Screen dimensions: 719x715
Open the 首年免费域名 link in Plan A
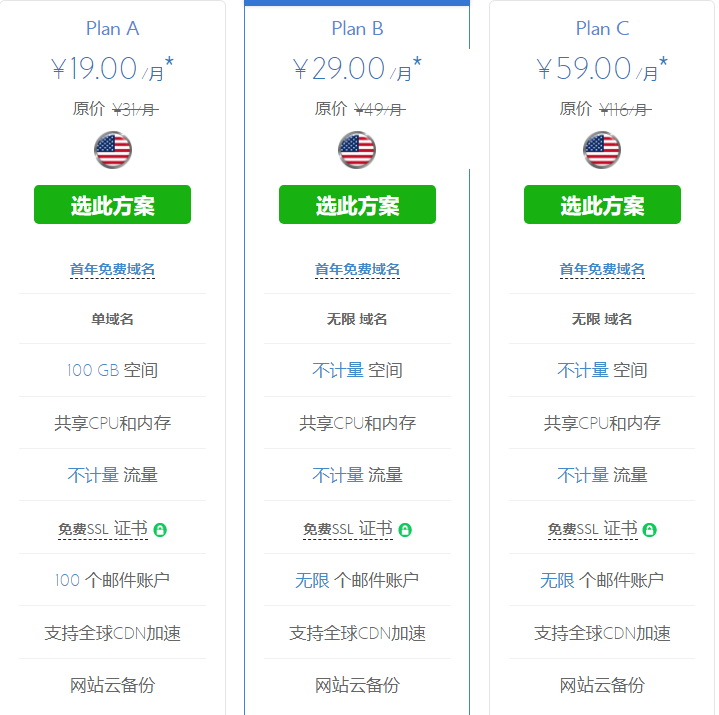click(112, 269)
